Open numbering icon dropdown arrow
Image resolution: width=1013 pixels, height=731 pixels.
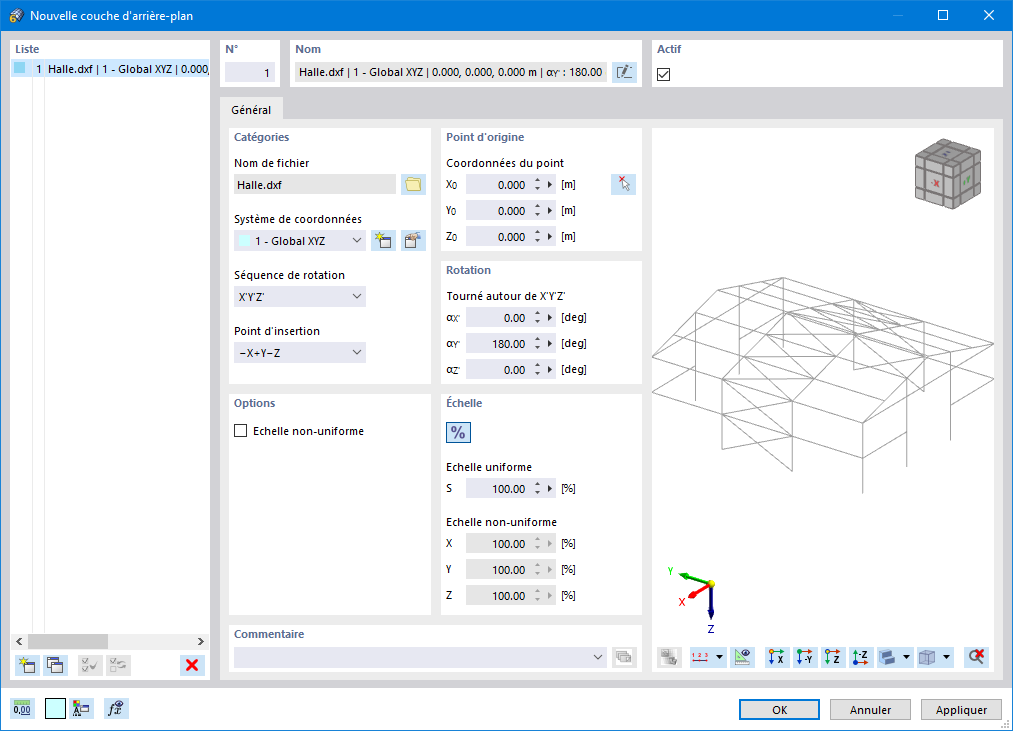(x=719, y=657)
